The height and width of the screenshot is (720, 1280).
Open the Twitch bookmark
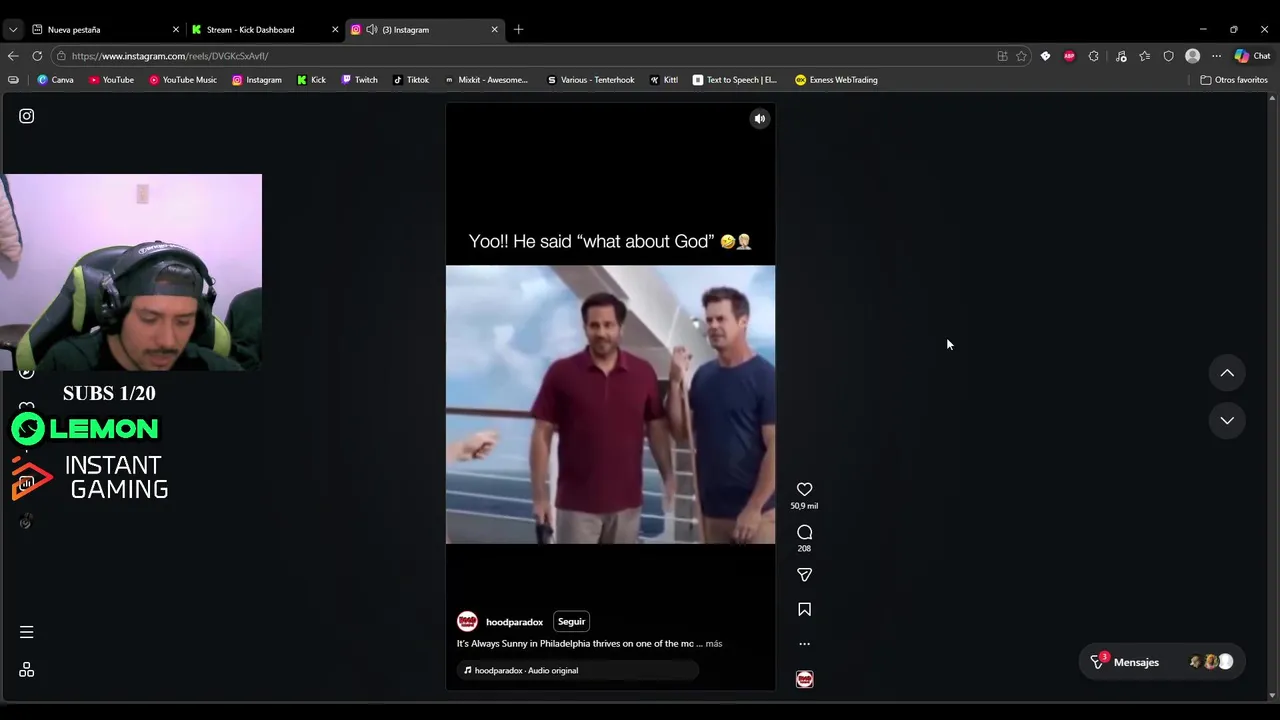coord(360,80)
